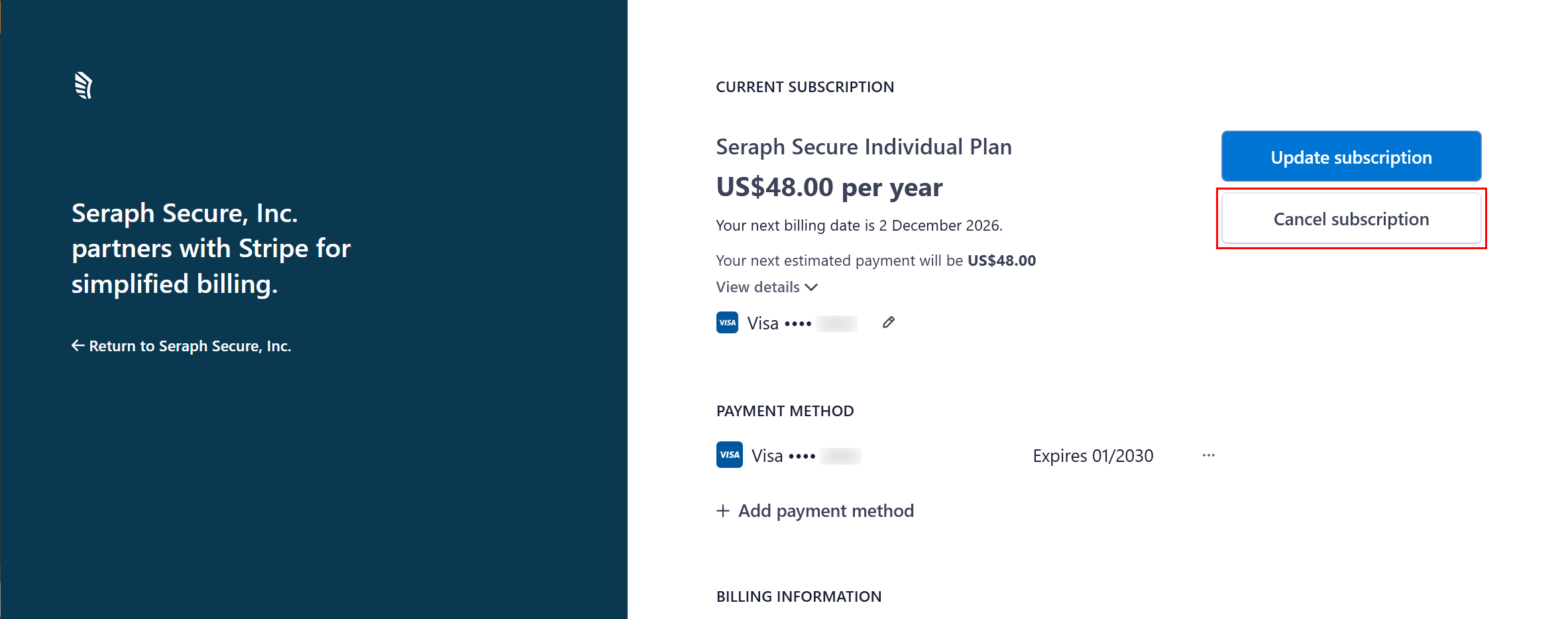
Task: Show subscription details via View details text
Action: pyautogui.click(x=757, y=288)
